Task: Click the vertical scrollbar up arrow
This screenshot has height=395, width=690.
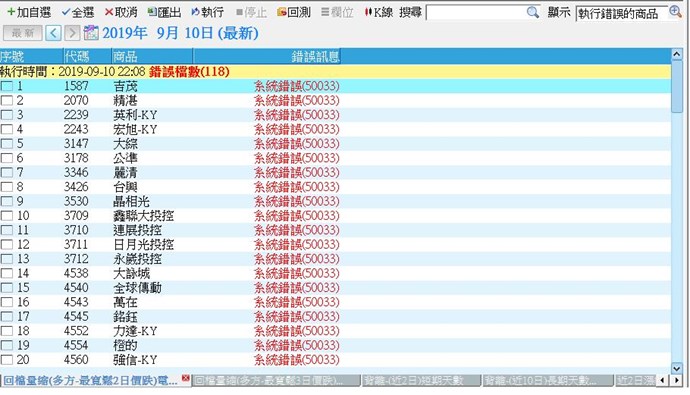Action: (677, 54)
